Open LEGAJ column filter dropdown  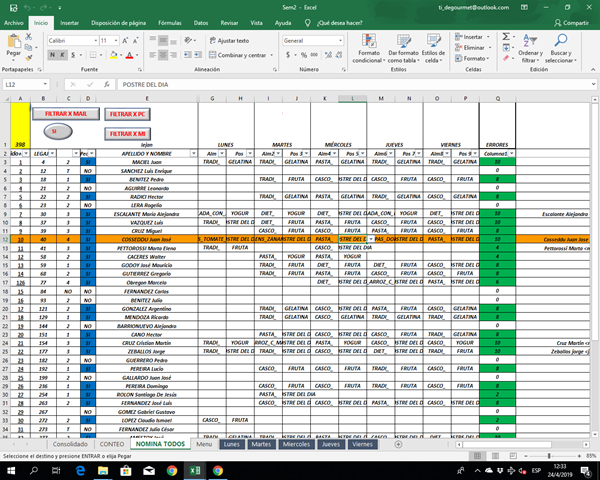(52, 153)
